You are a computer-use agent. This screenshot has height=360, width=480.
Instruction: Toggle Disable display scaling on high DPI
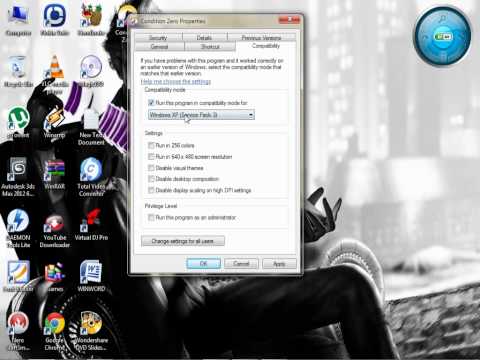(151, 190)
